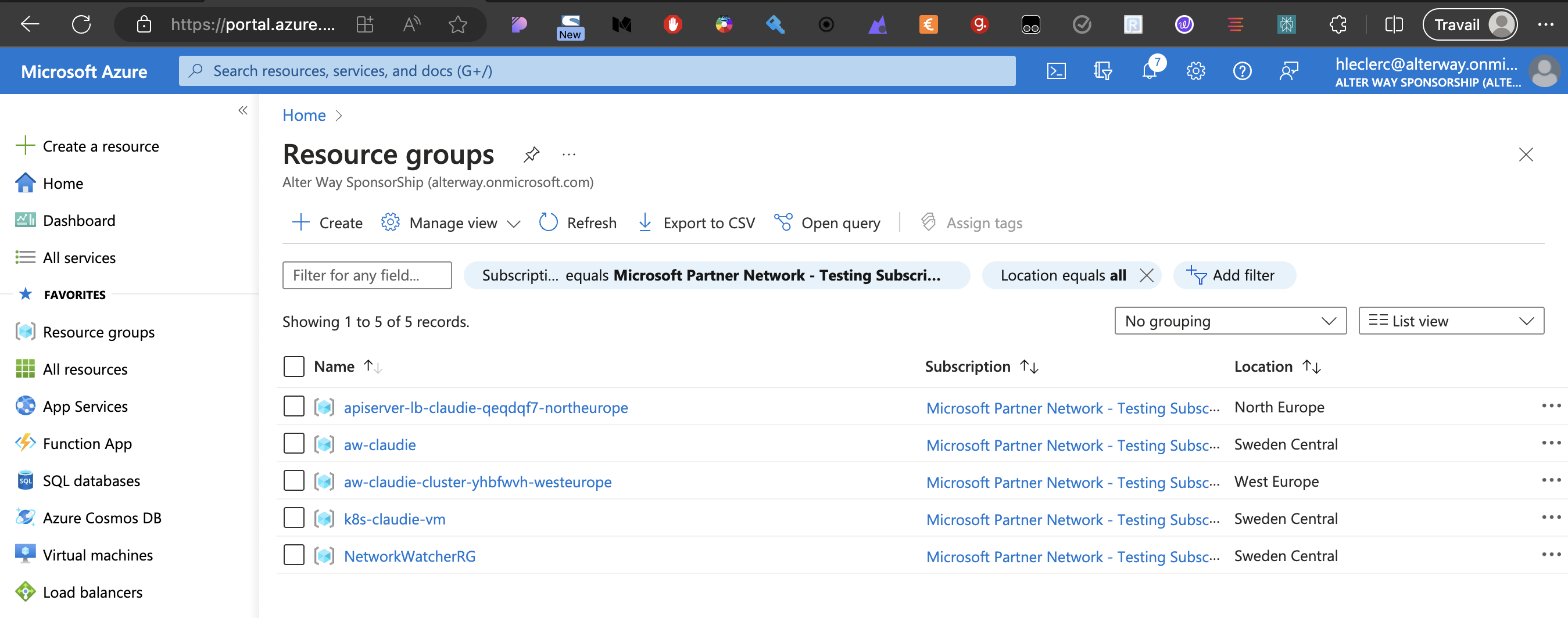Open portal settings gear icon
Image resolution: width=1568 pixels, height=618 pixels.
(1195, 71)
